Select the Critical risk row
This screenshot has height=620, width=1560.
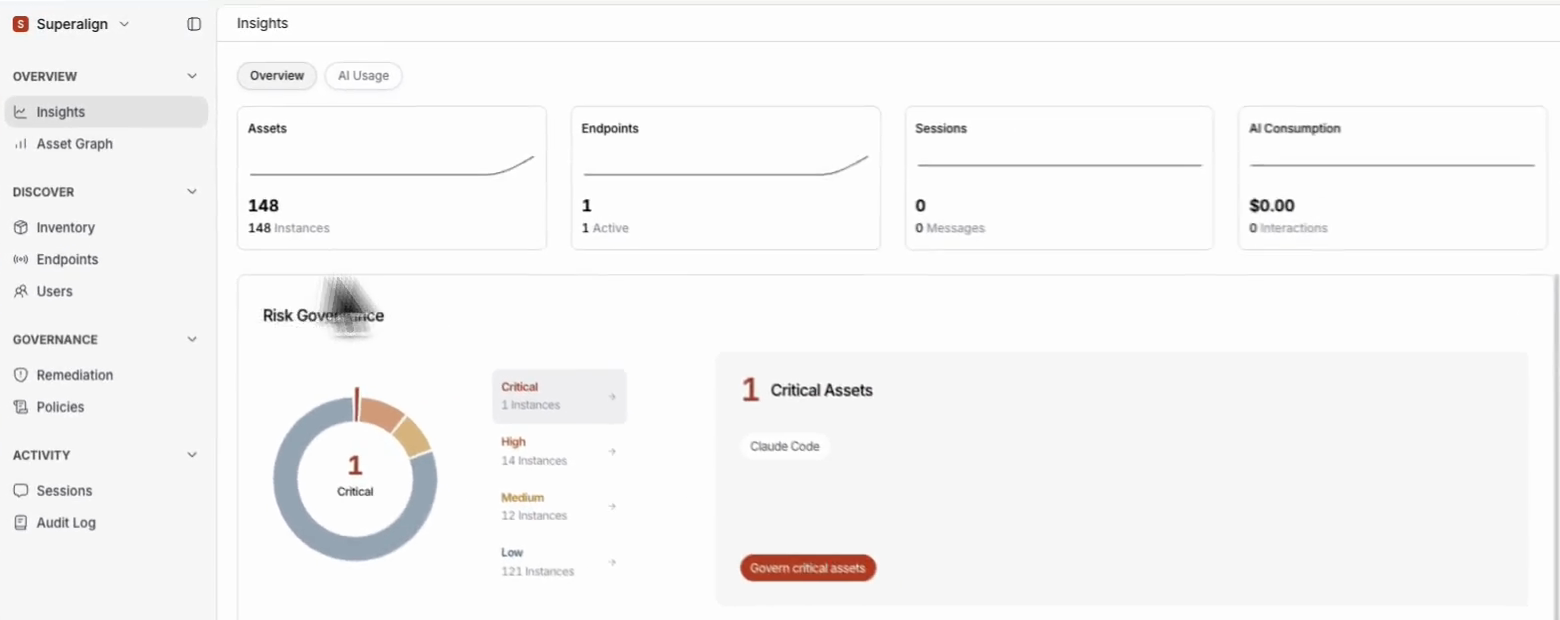click(559, 396)
